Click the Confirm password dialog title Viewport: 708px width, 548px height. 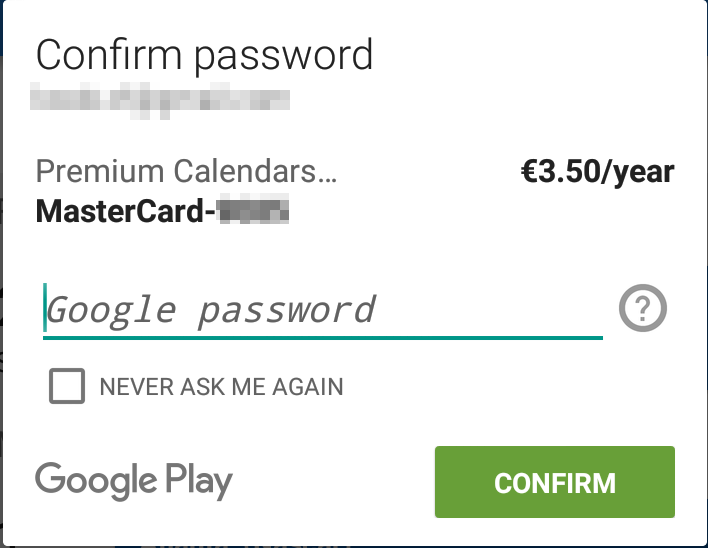coord(204,54)
